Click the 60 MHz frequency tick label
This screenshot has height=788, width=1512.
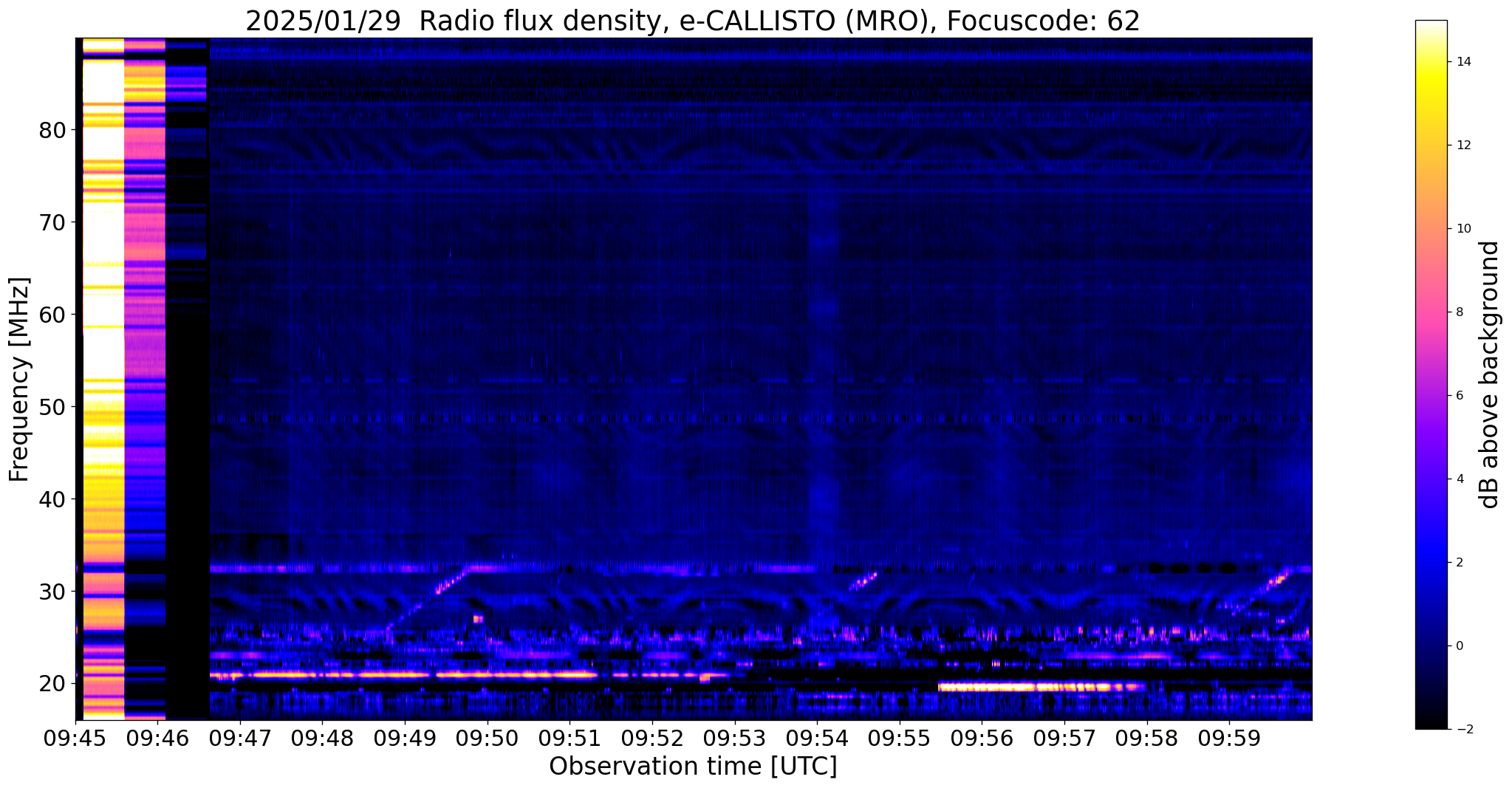click(x=52, y=315)
